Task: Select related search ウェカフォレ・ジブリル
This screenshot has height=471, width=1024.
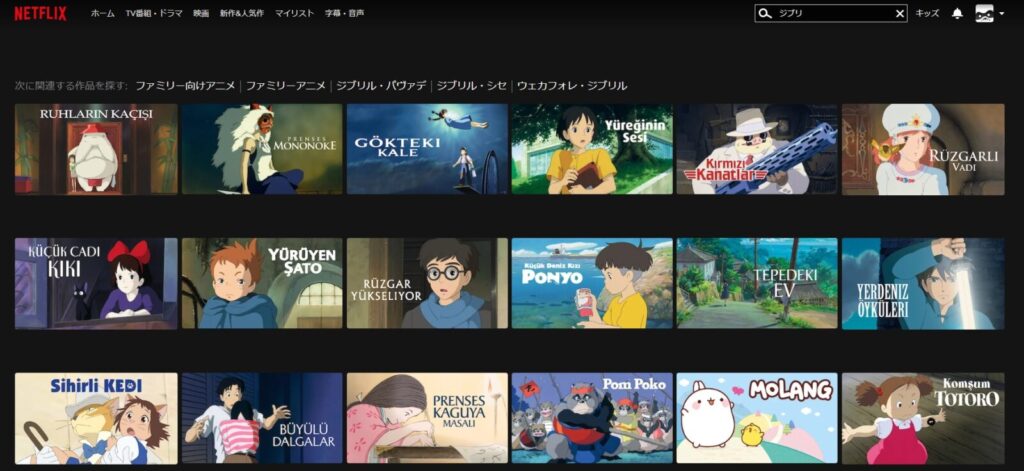Action: pos(572,86)
